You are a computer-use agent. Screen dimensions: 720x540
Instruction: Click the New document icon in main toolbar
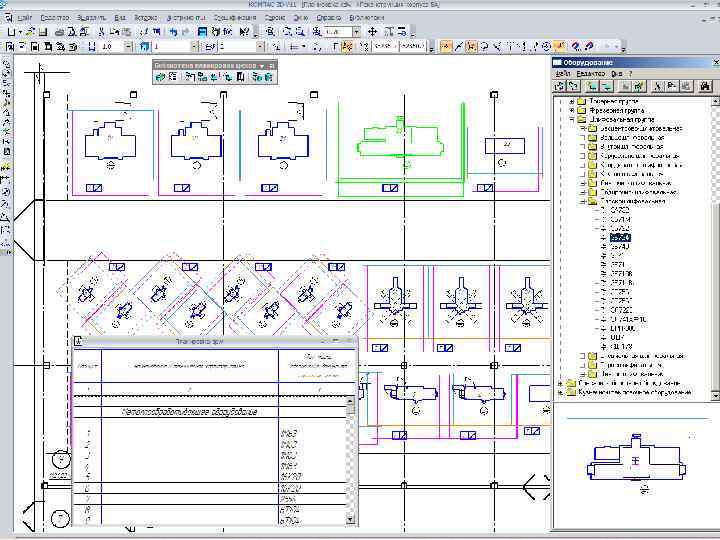point(10,32)
